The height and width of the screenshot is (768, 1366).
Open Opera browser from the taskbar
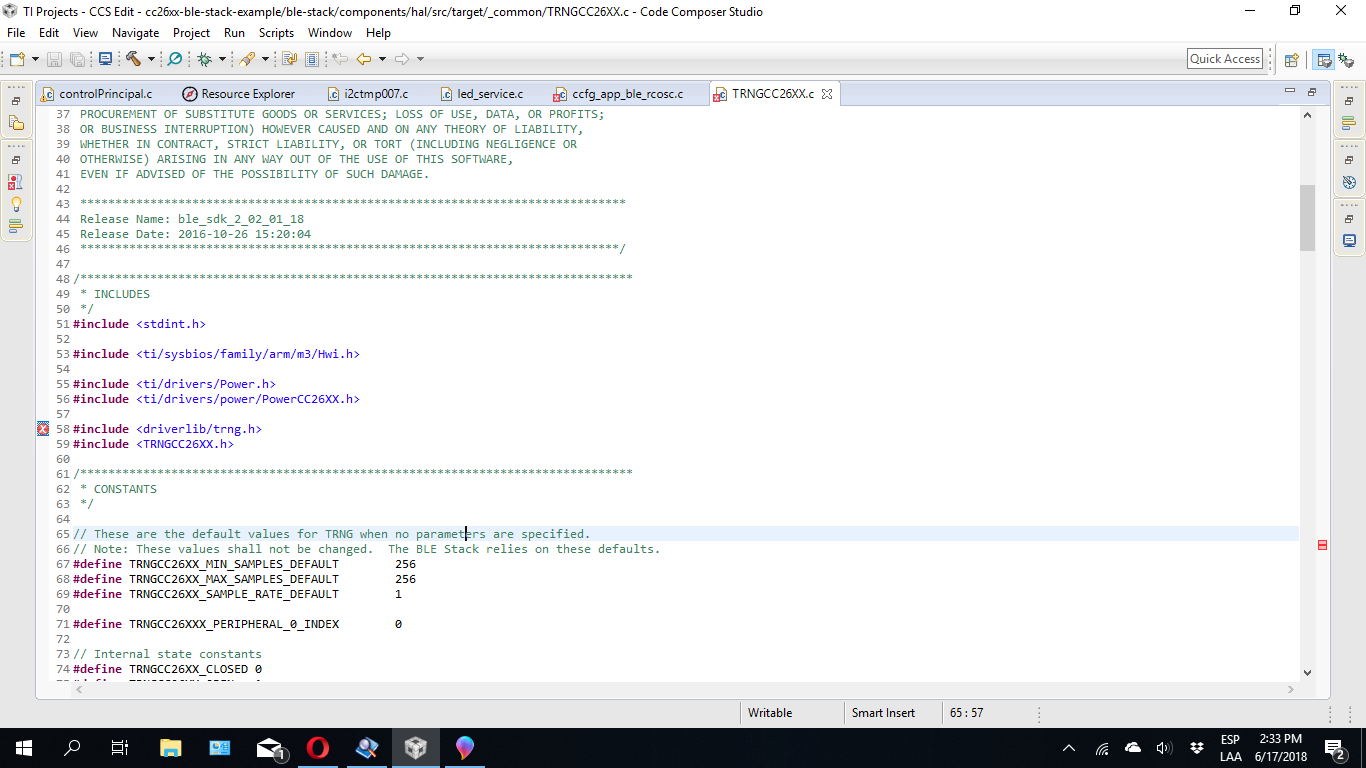tap(318, 747)
